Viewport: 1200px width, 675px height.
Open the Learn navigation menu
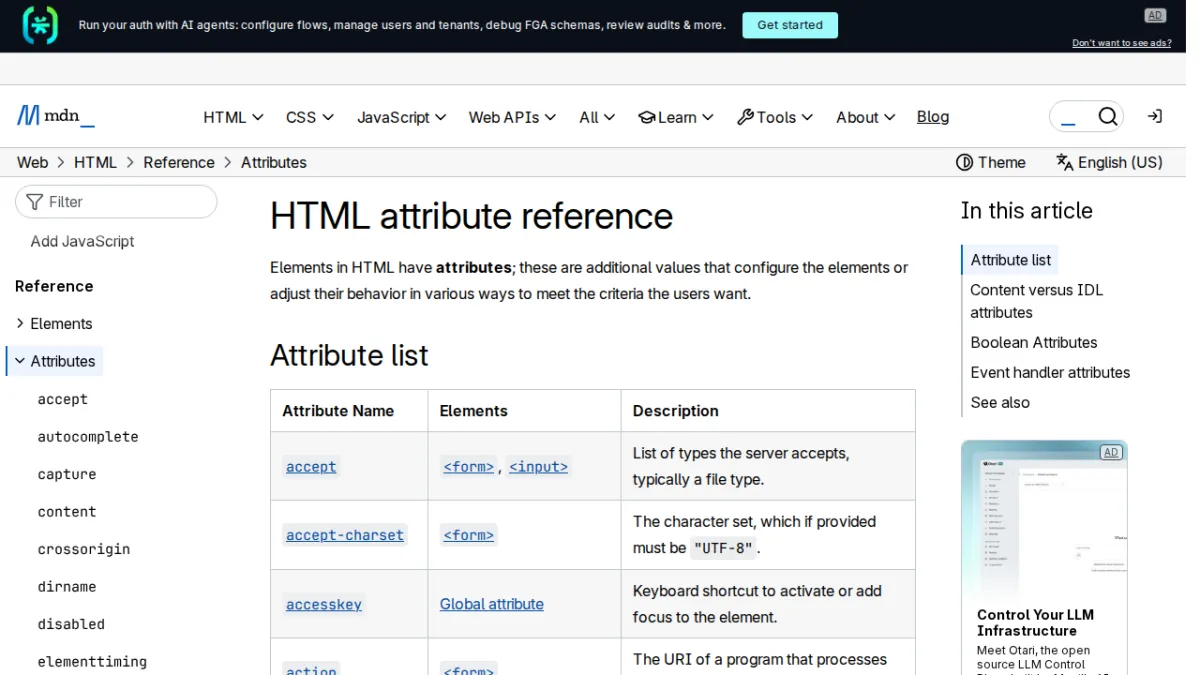click(676, 117)
